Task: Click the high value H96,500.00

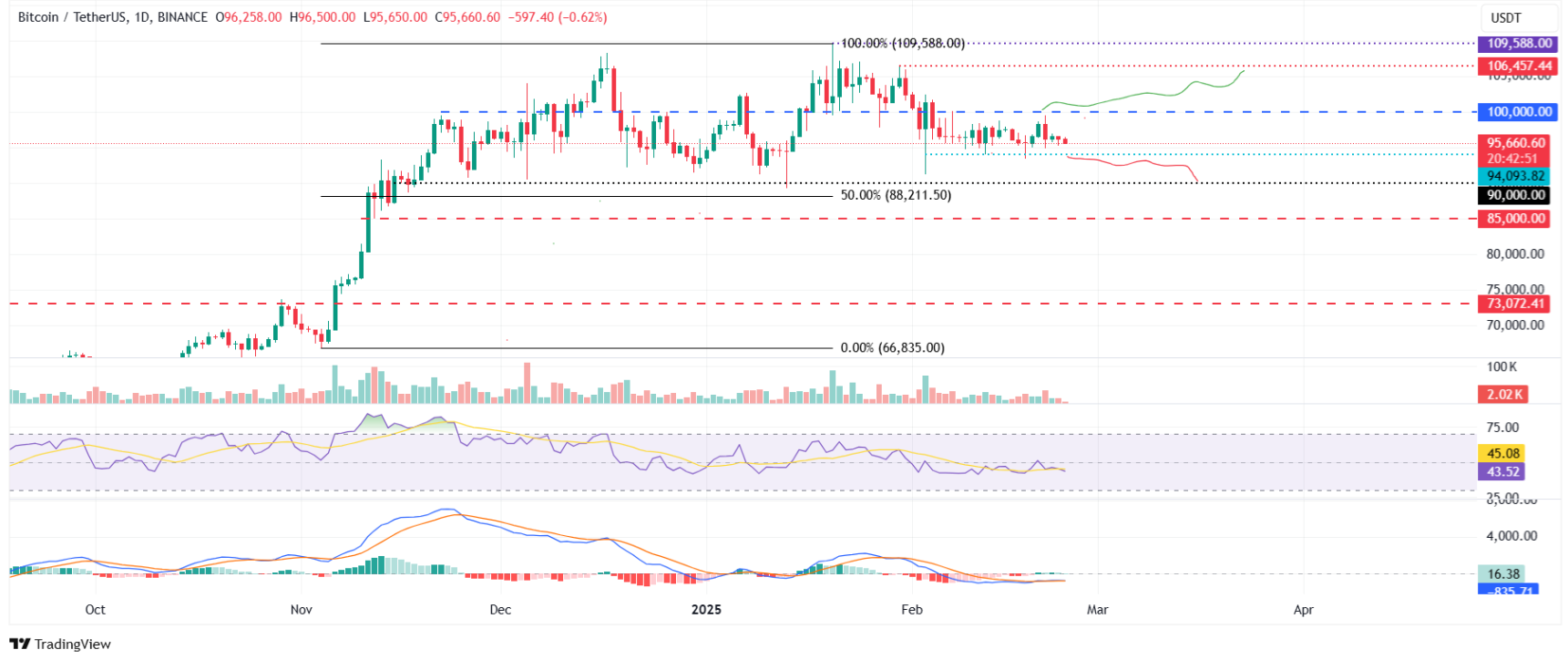Action: point(323,17)
